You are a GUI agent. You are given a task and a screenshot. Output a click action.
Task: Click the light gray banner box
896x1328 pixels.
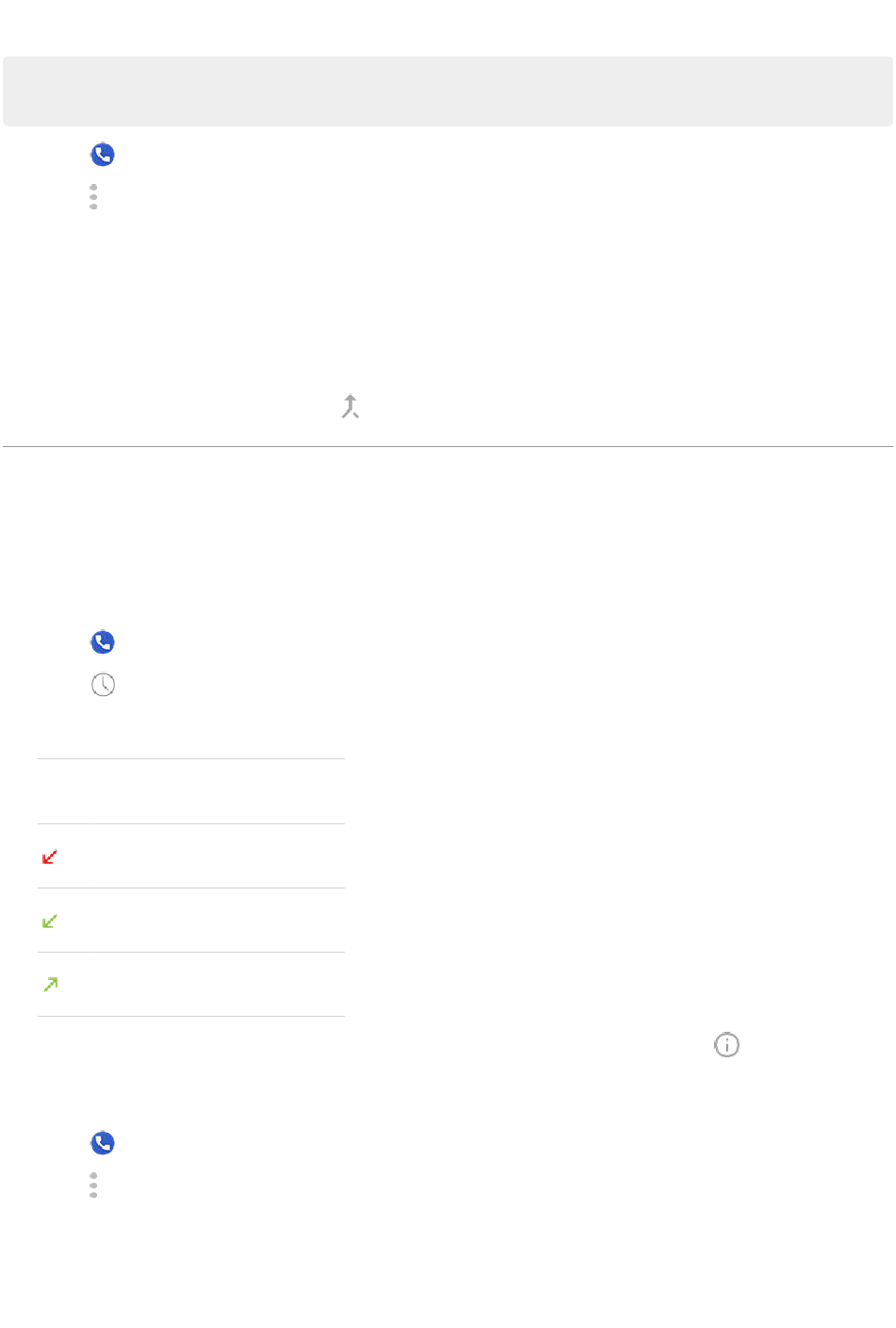click(448, 91)
